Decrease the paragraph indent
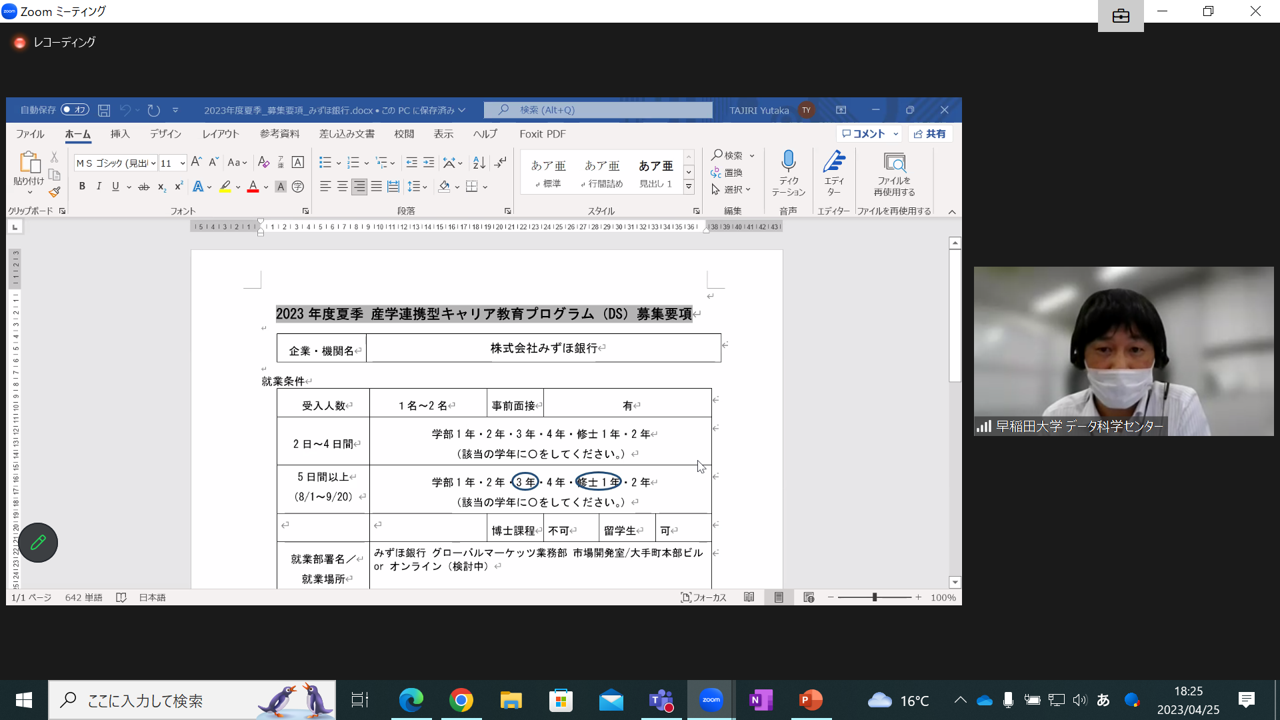 coord(411,162)
